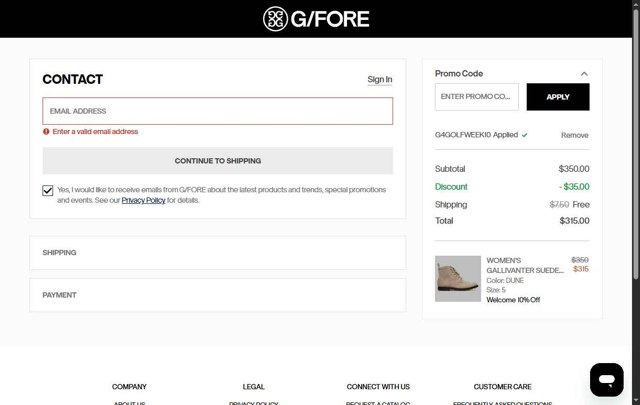Click the 'Enter a valid email address' message

click(95, 131)
